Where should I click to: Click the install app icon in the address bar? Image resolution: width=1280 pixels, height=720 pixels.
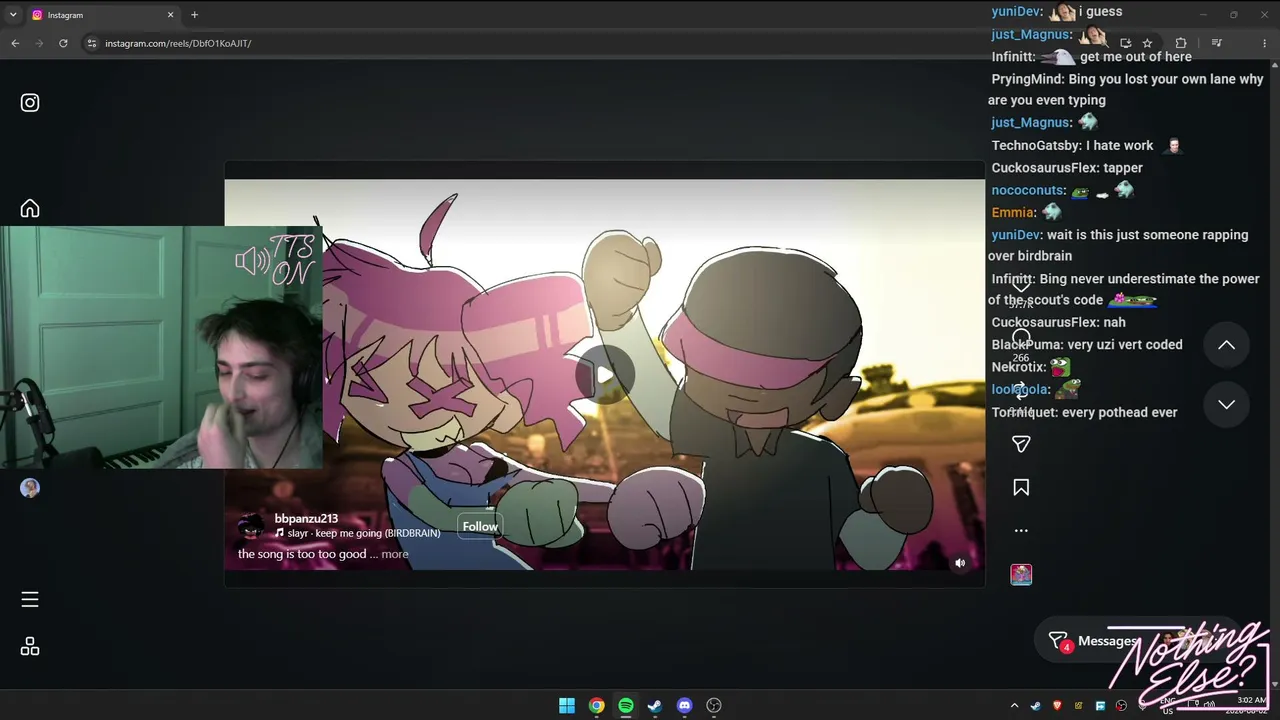(1125, 43)
